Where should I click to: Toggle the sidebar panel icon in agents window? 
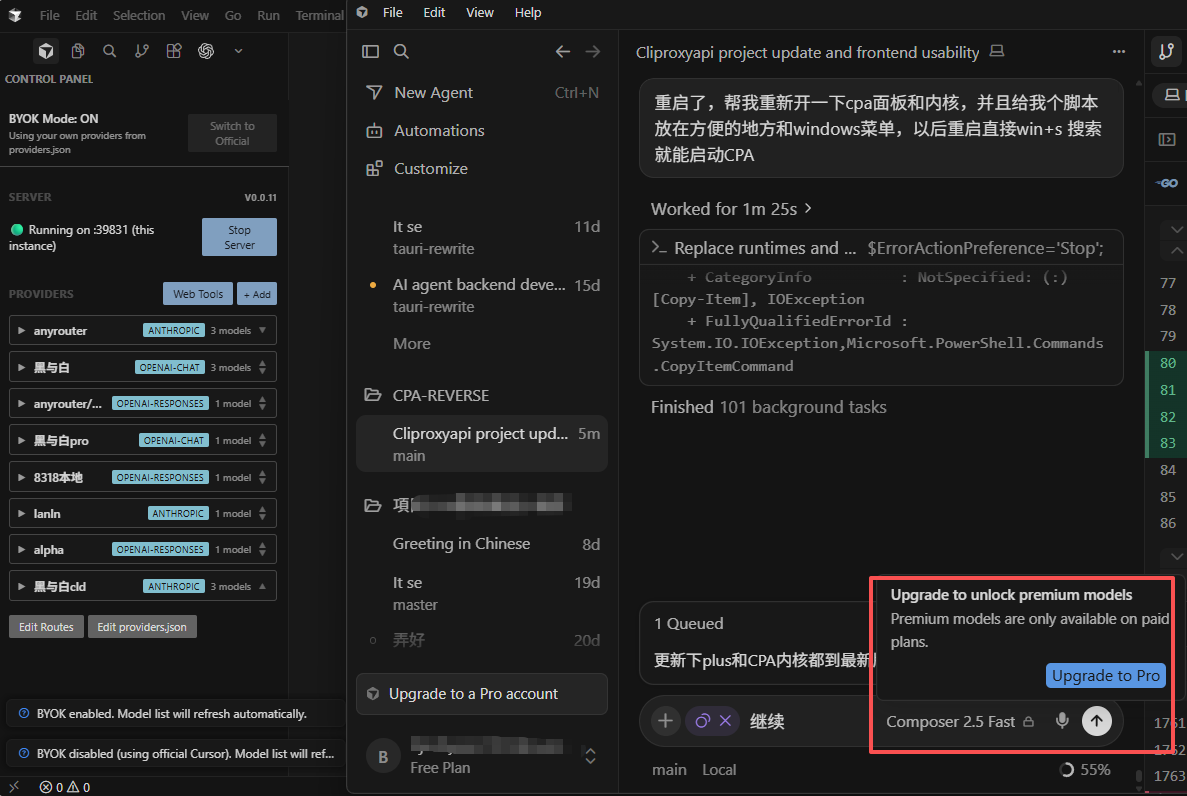[x=370, y=51]
